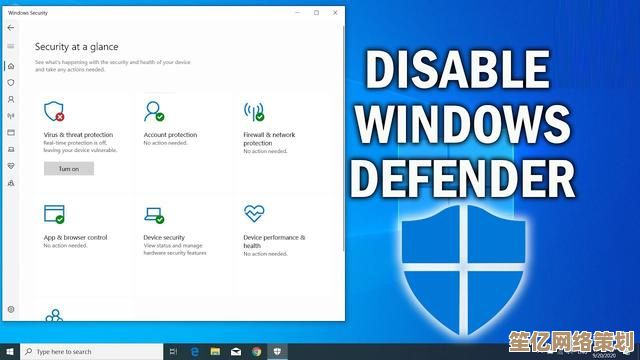640x360 pixels.
Task: Select Windows Security taskbar icon
Action: 277,351
